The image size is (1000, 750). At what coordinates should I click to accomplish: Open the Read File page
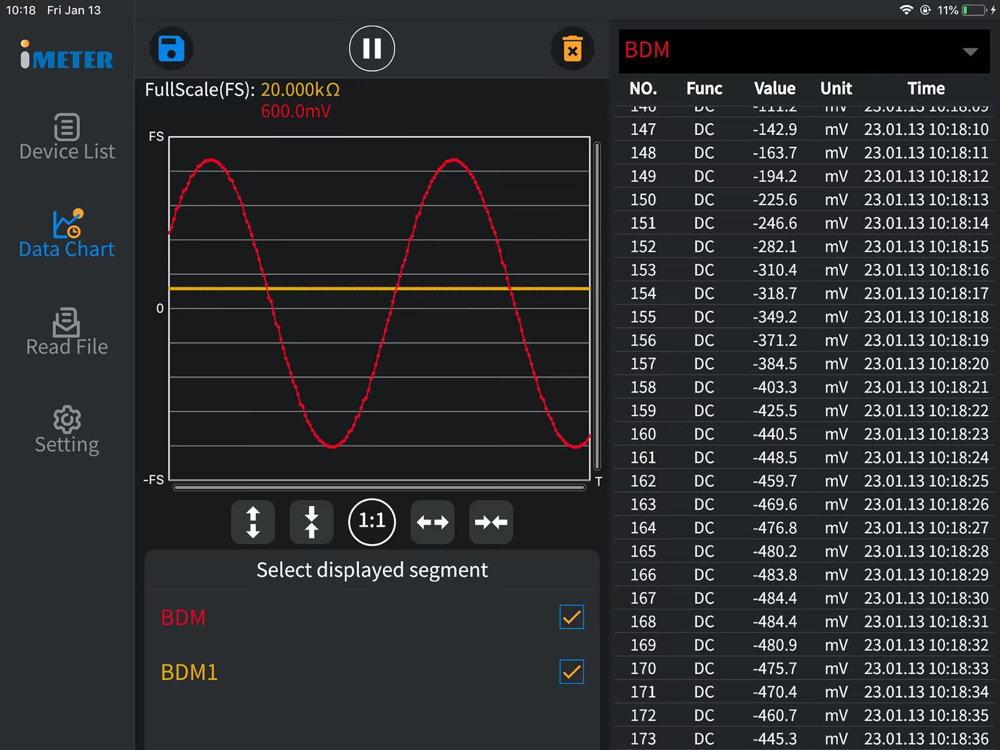67,332
